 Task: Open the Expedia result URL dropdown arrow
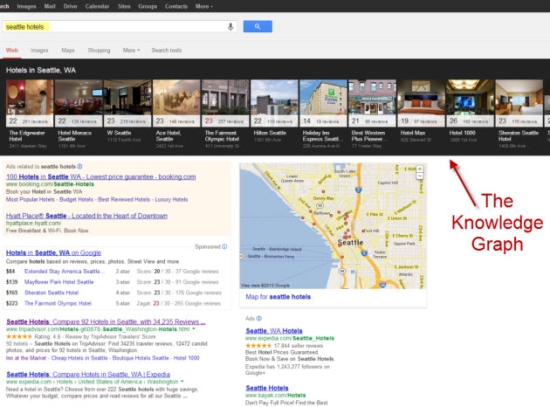coord(182,381)
